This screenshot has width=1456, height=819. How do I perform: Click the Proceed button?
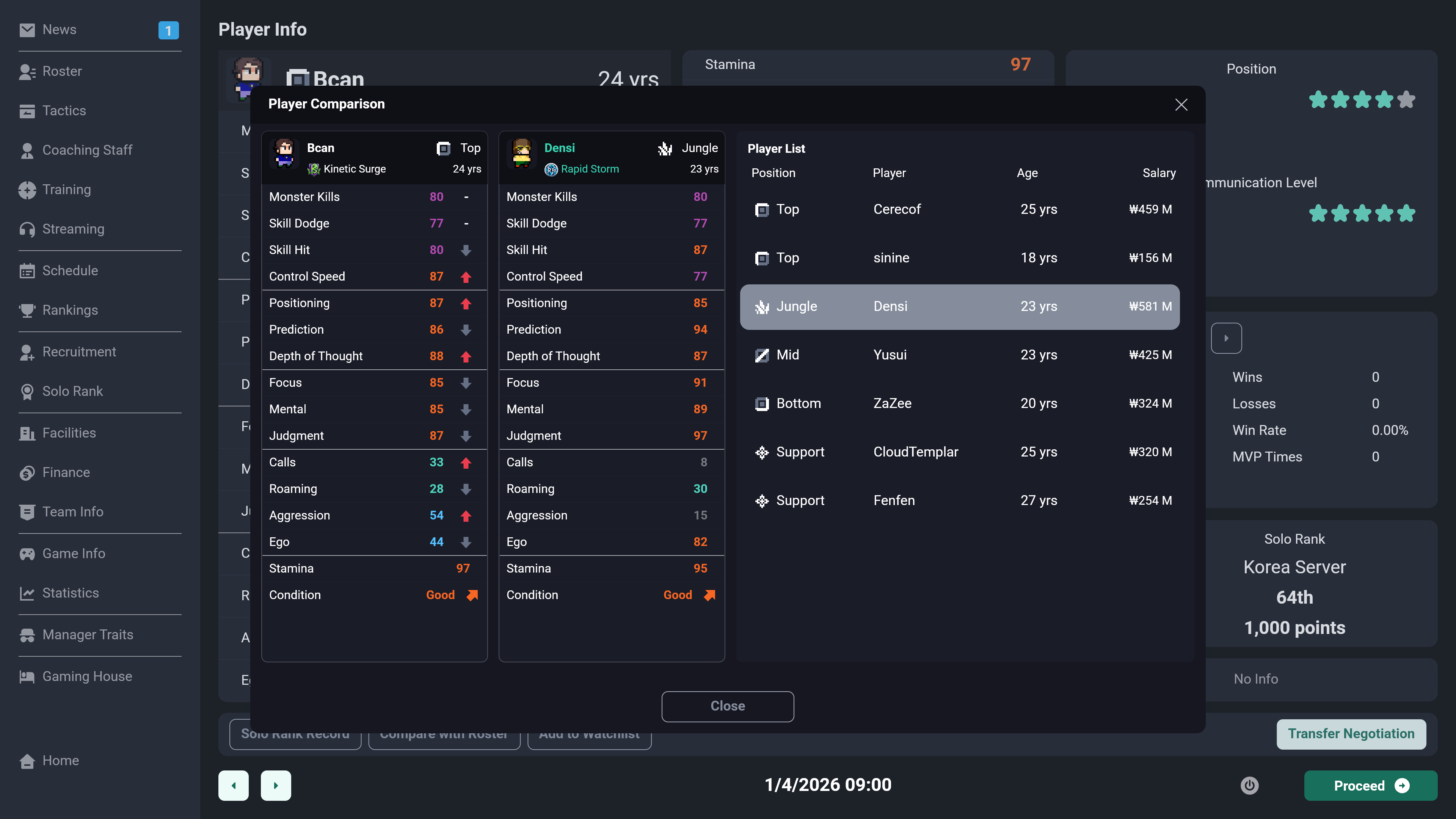click(x=1371, y=785)
